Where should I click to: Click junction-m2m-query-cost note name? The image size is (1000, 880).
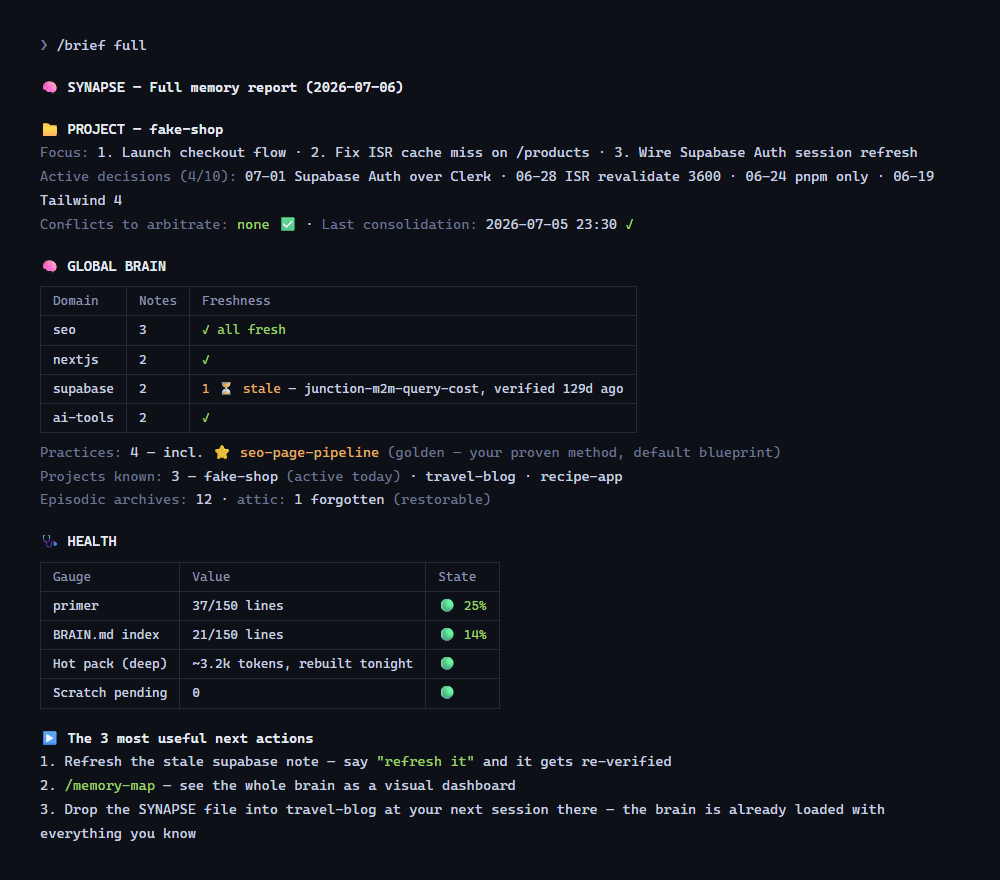(x=393, y=388)
